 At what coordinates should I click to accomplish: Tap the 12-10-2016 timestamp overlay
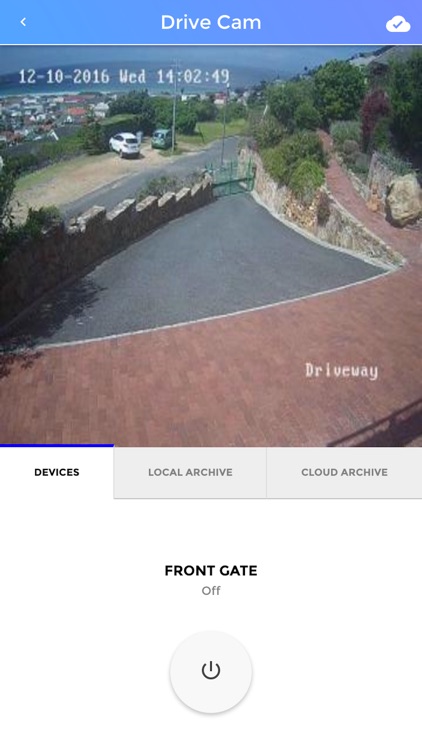tap(124, 77)
